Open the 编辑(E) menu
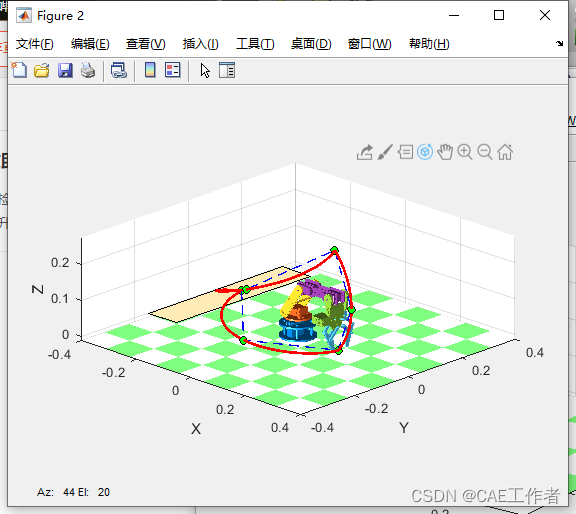The width and height of the screenshot is (576, 514). (90, 44)
